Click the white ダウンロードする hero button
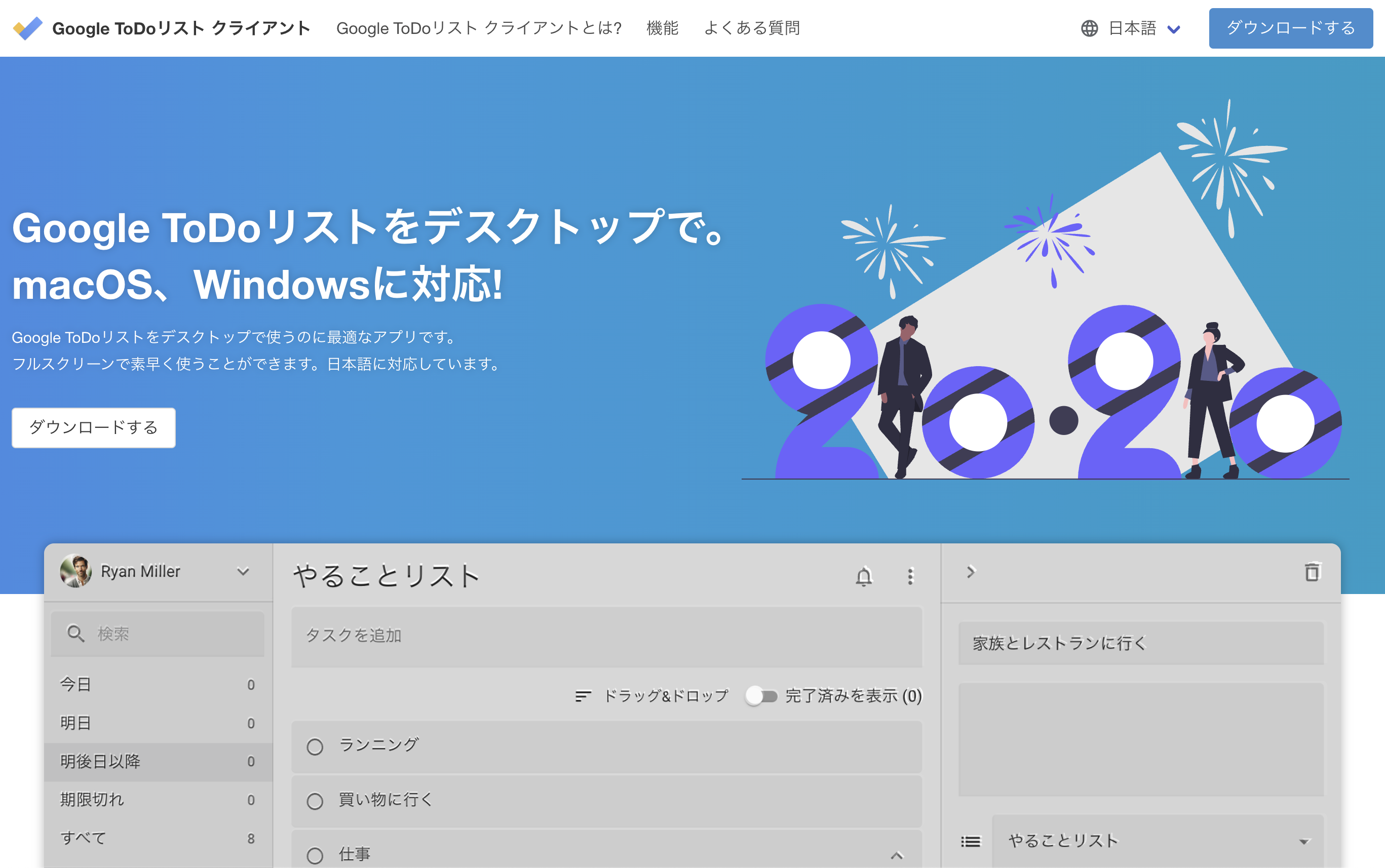Image resolution: width=1385 pixels, height=868 pixels. (94, 428)
